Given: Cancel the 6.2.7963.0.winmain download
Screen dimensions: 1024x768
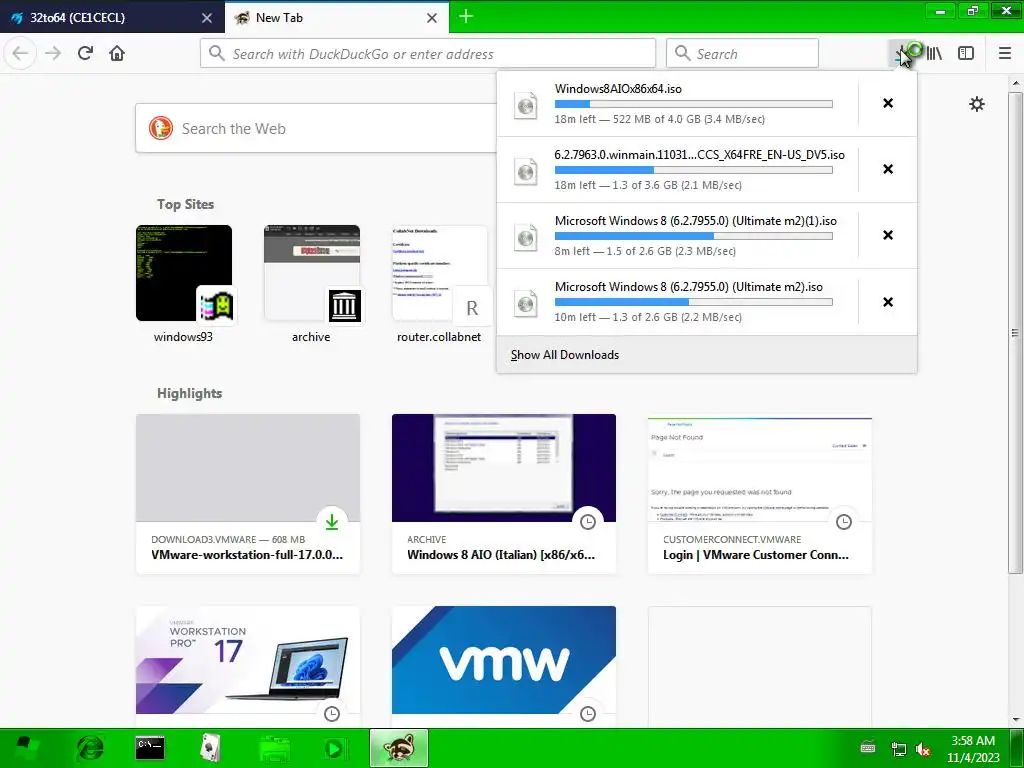Looking at the screenshot, I should (888, 169).
